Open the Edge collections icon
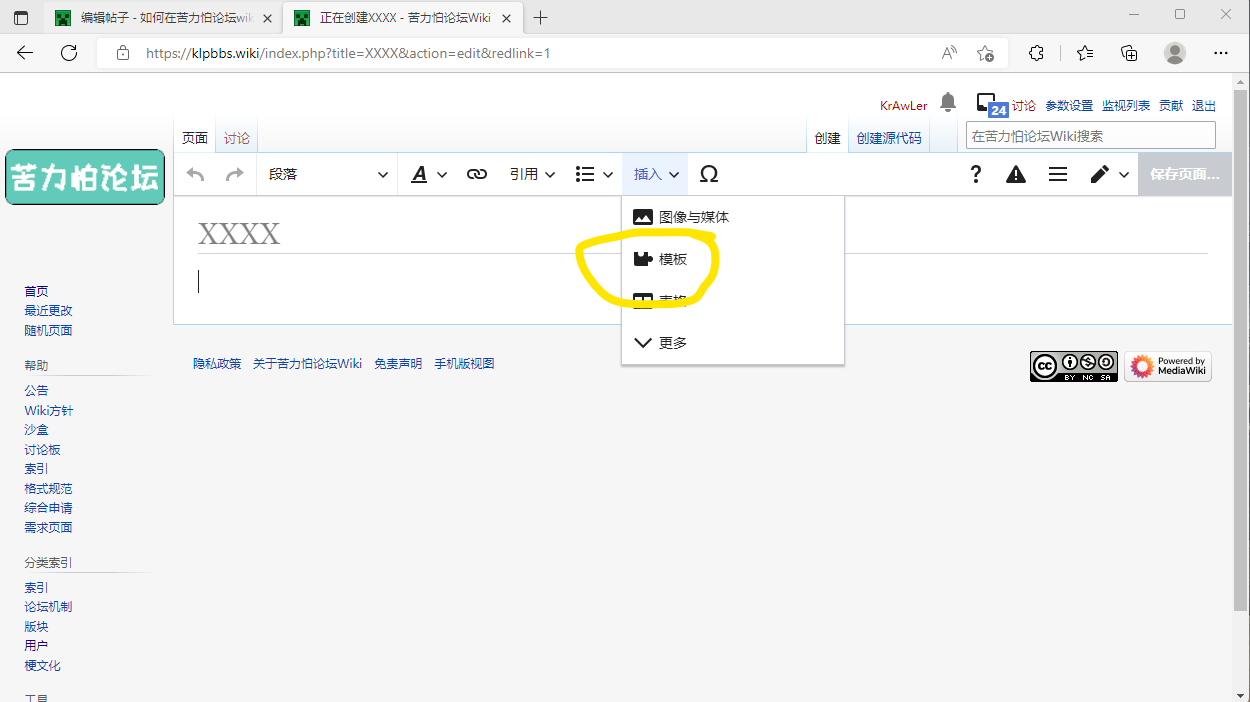Screen dimensions: 1250x702 (1129, 53)
